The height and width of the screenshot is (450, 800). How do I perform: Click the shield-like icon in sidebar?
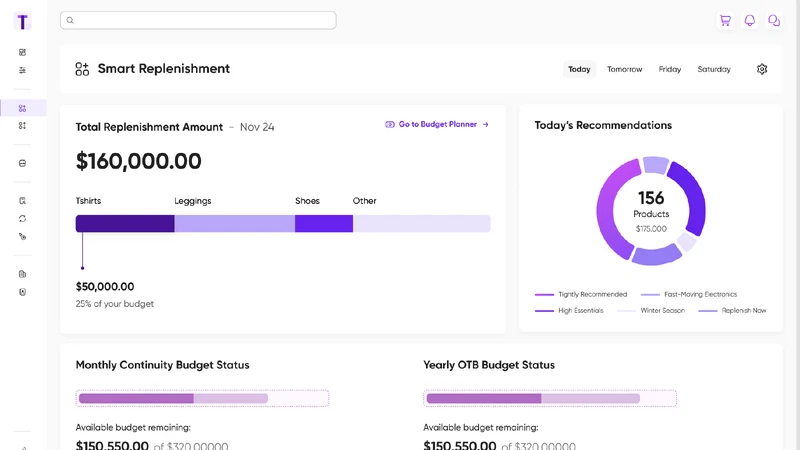pos(22,292)
